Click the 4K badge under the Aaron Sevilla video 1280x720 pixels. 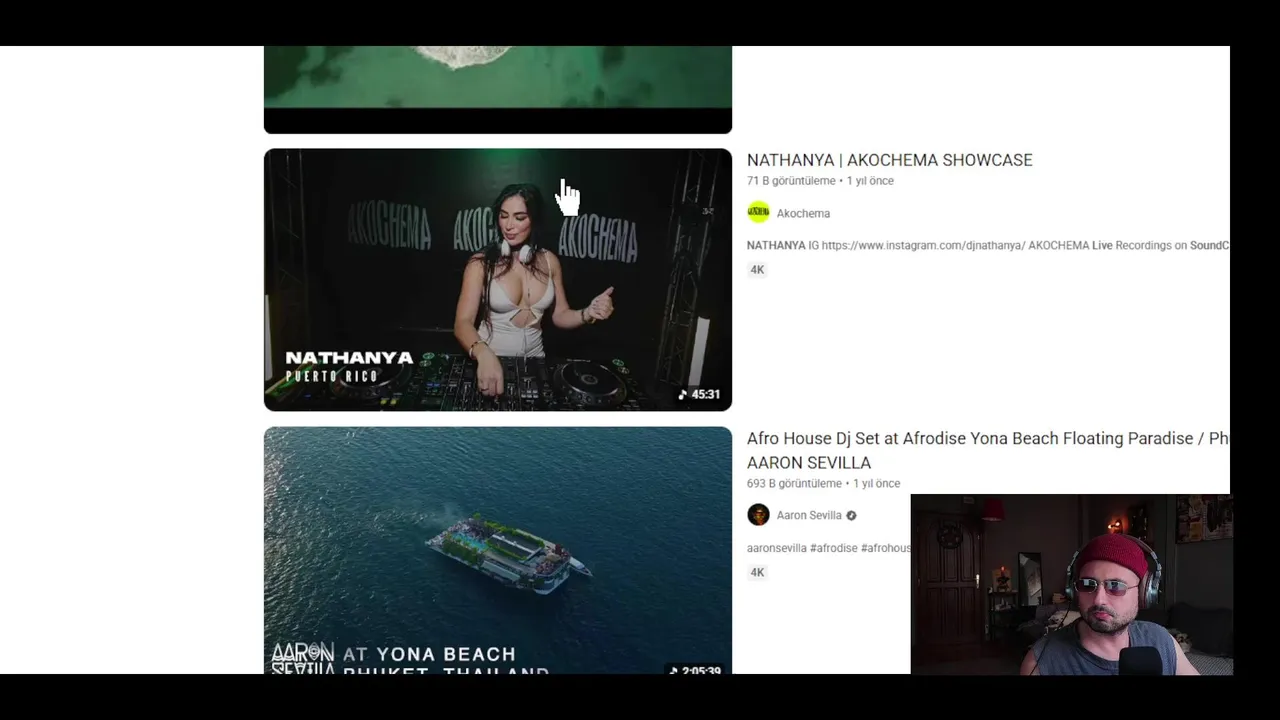(x=757, y=572)
